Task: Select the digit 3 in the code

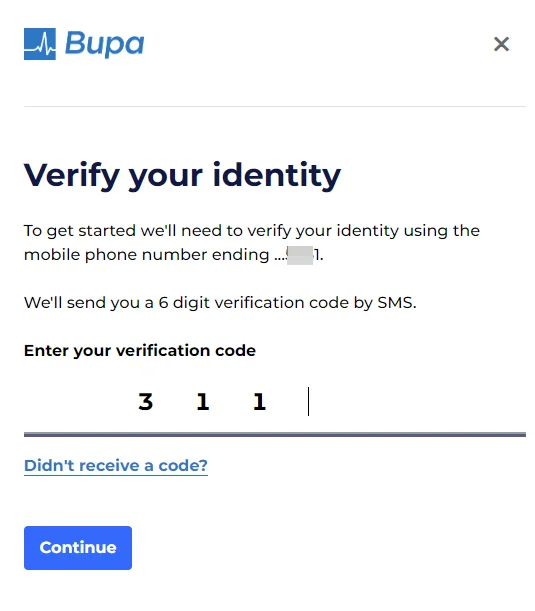Action: click(x=146, y=402)
